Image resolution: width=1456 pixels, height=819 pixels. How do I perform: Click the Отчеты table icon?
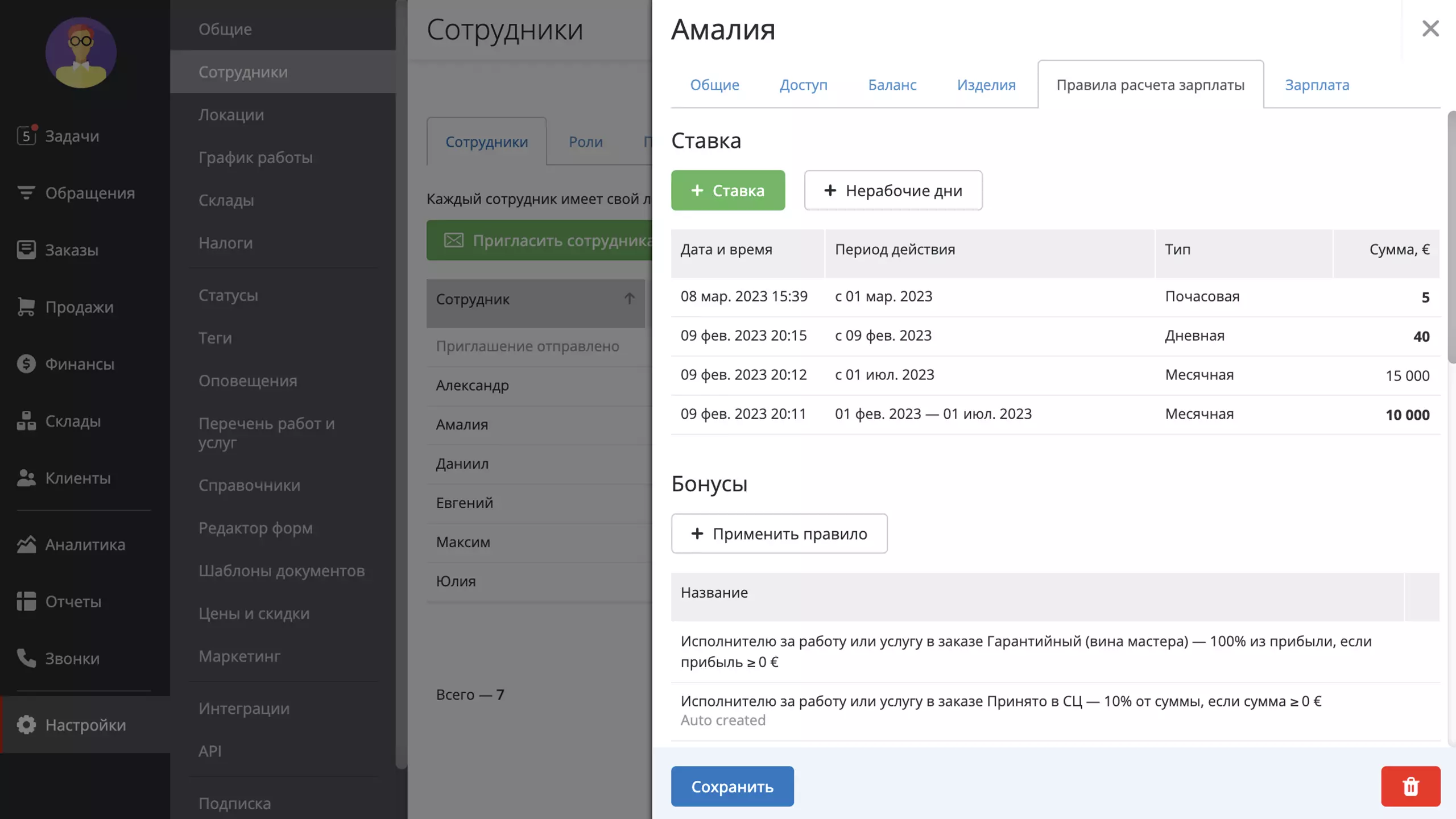(x=26, y=601)
